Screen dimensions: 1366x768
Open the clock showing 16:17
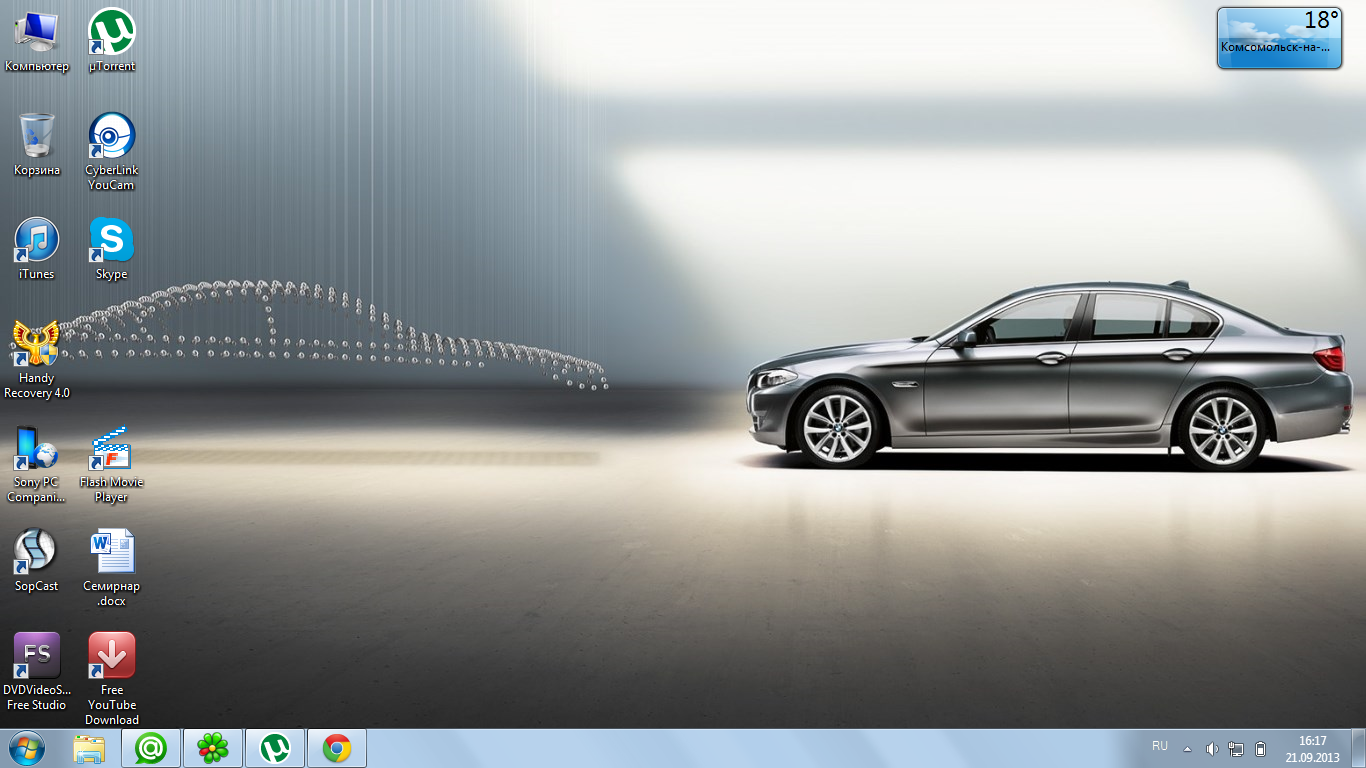pyautogui.click(x=1312, y=748)
